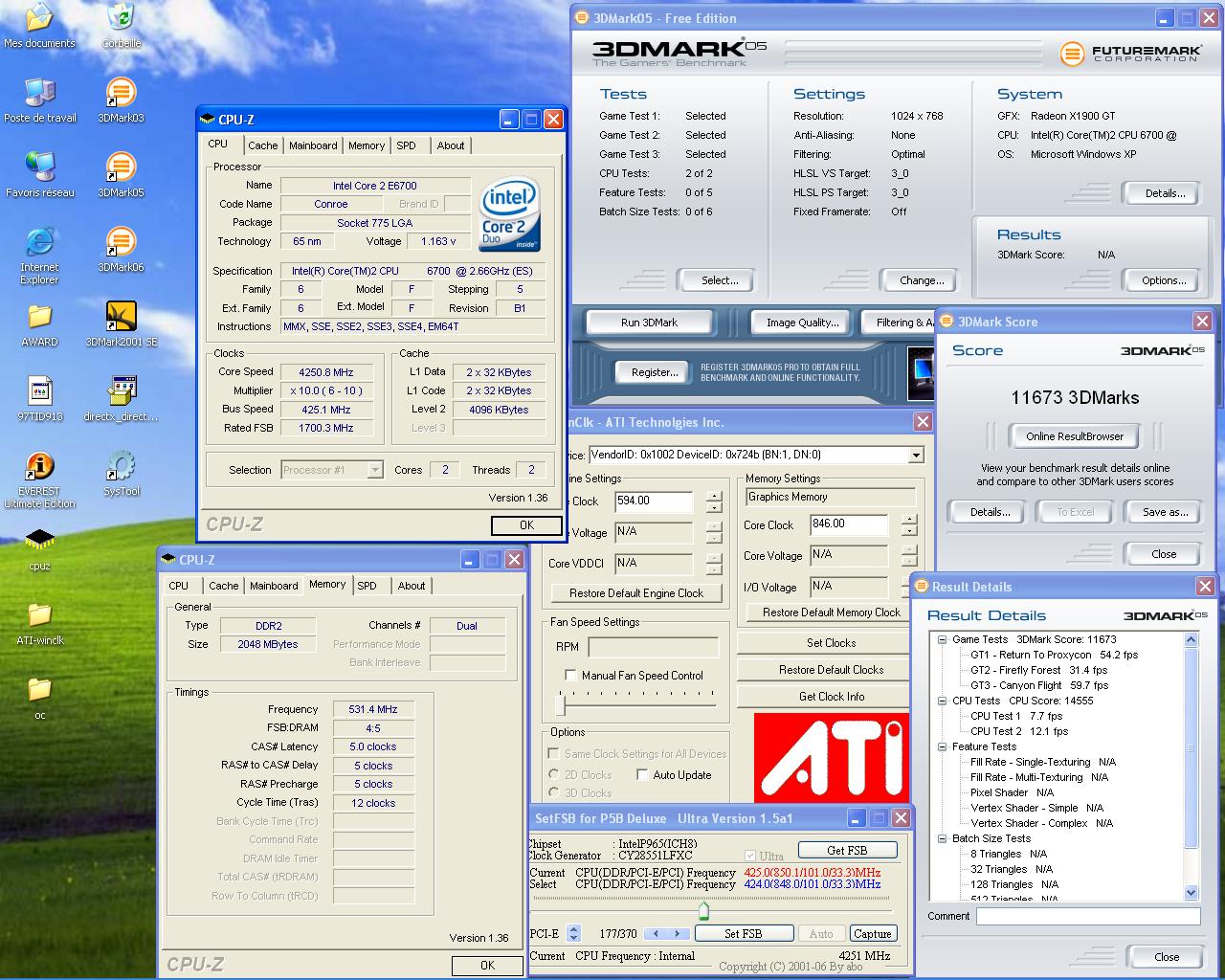Open the About tab in lower CPU-Z

click(x=412, y=586)
